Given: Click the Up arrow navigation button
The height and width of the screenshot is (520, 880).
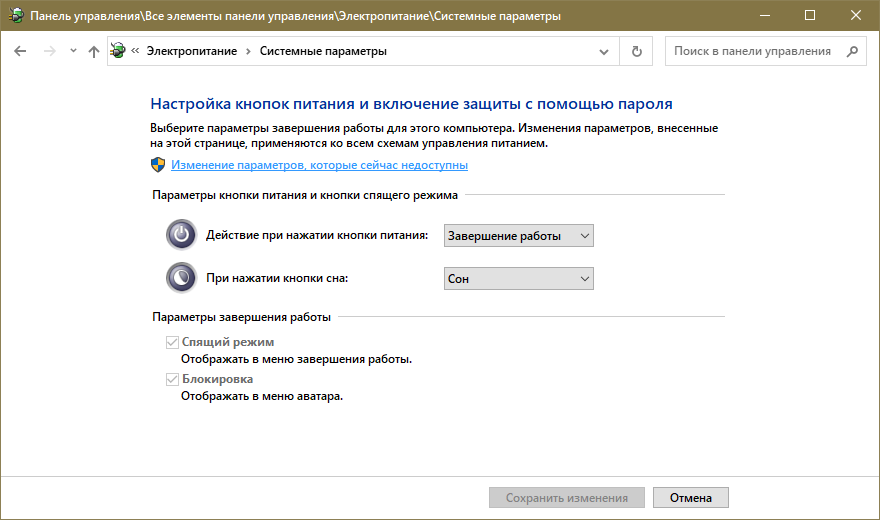Looking at the screenshot, I should 94,51.
